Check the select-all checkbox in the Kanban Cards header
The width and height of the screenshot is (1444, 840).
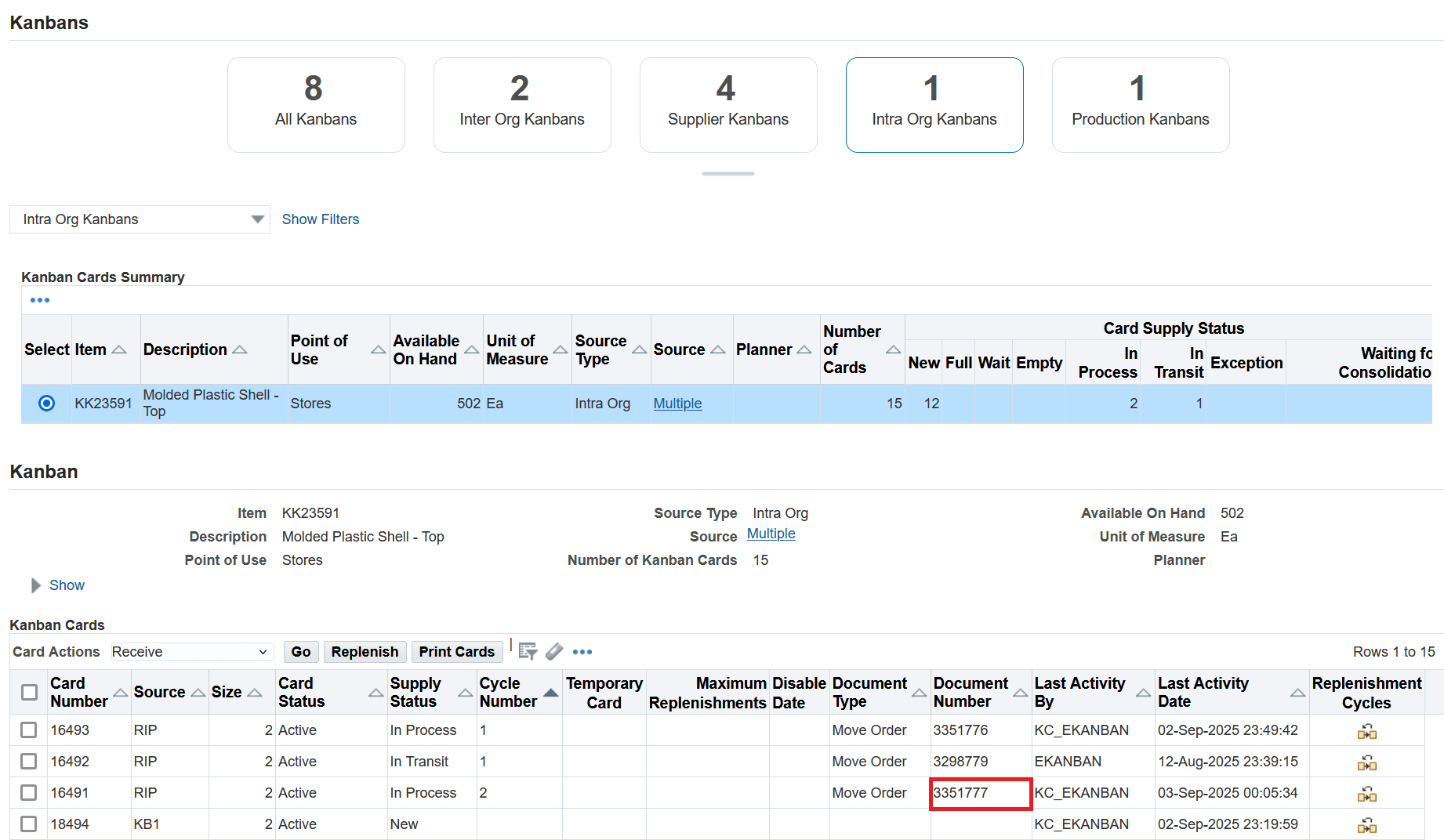click(x=28, y=693)
